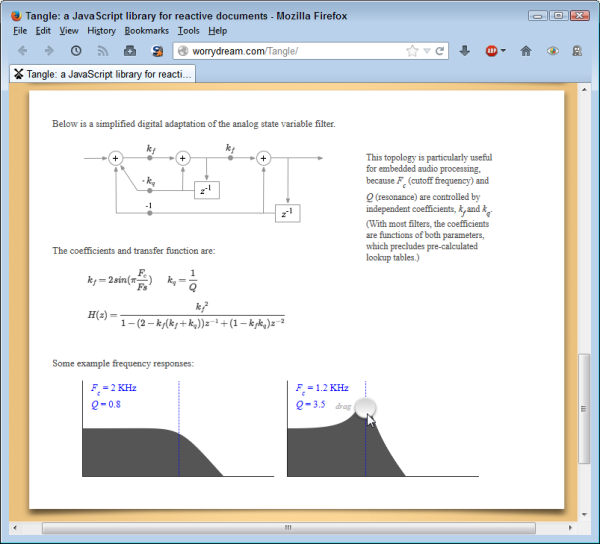600x544 pixels.
Task: Open the history clock icon
Action: tap(76, 50)
